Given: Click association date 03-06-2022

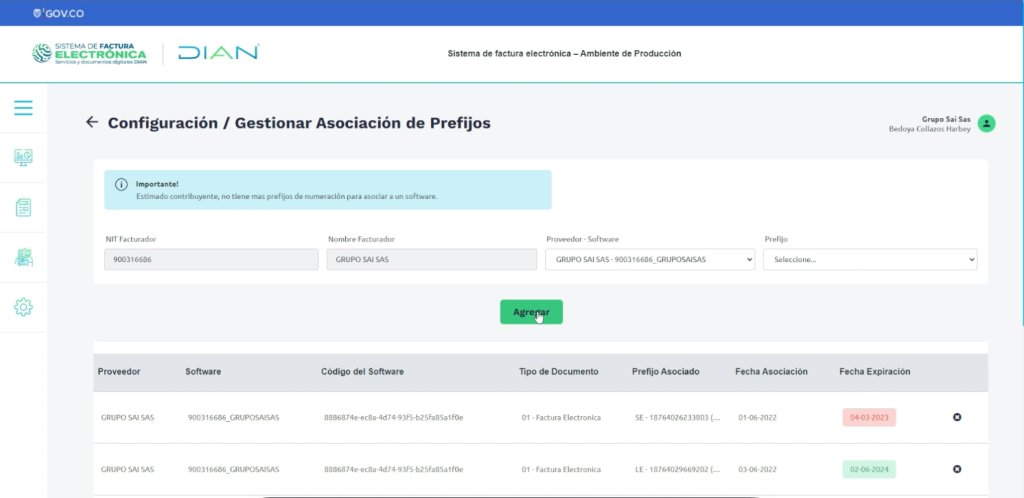Looking at the screenshot, I should (758, 469).
